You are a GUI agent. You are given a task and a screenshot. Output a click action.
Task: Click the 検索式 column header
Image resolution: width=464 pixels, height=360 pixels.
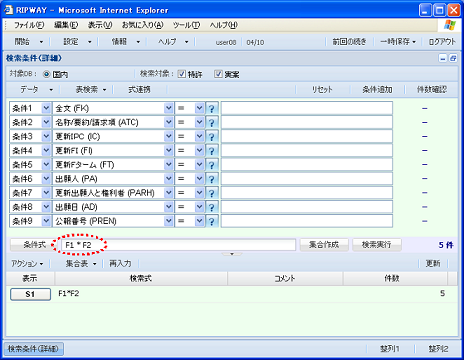tap(141, 278)
